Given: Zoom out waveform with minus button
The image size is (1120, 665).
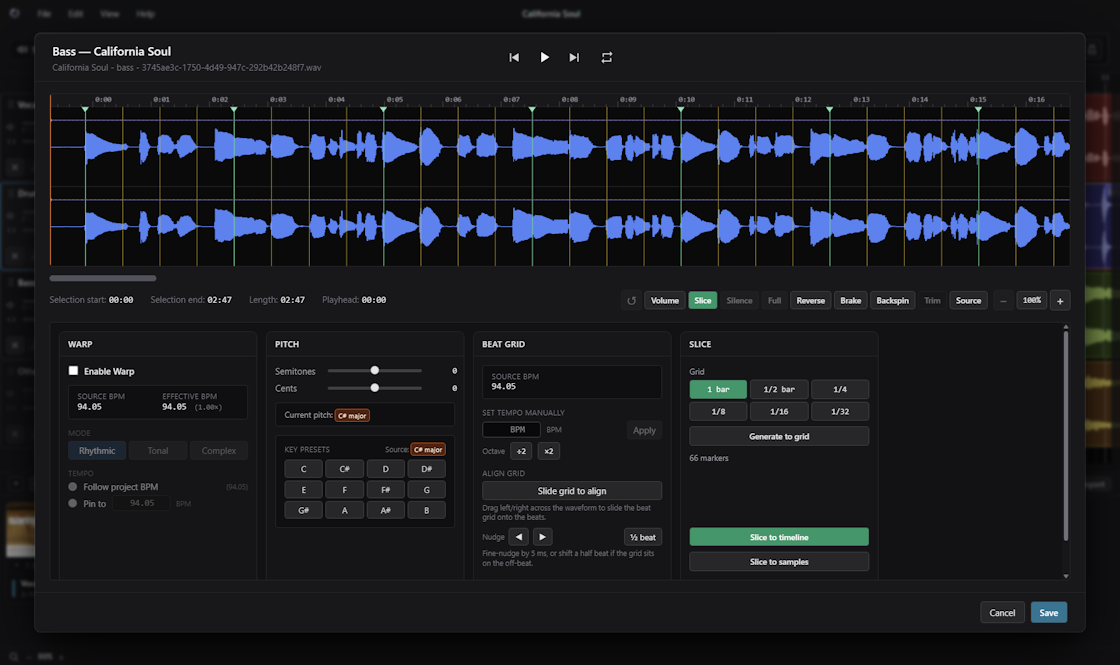Looking at the screenshot, I should [1003, 301].
